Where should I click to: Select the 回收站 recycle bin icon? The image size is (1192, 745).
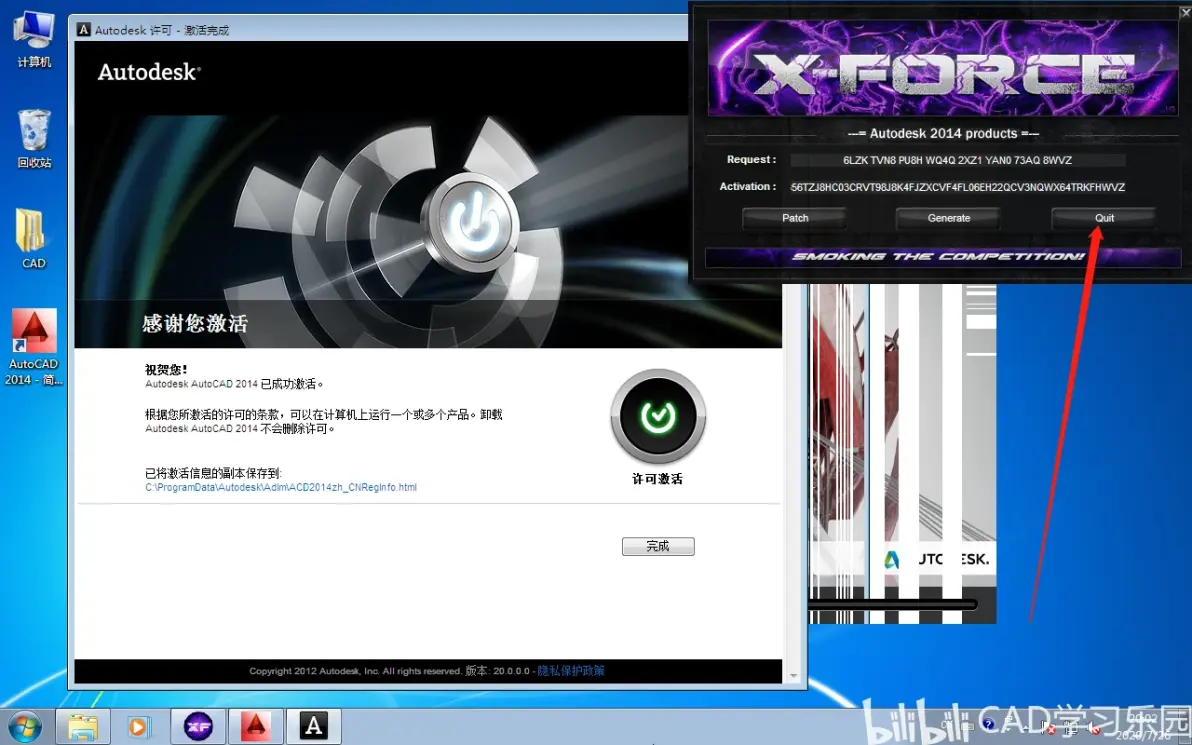click(x=33, y=138)
